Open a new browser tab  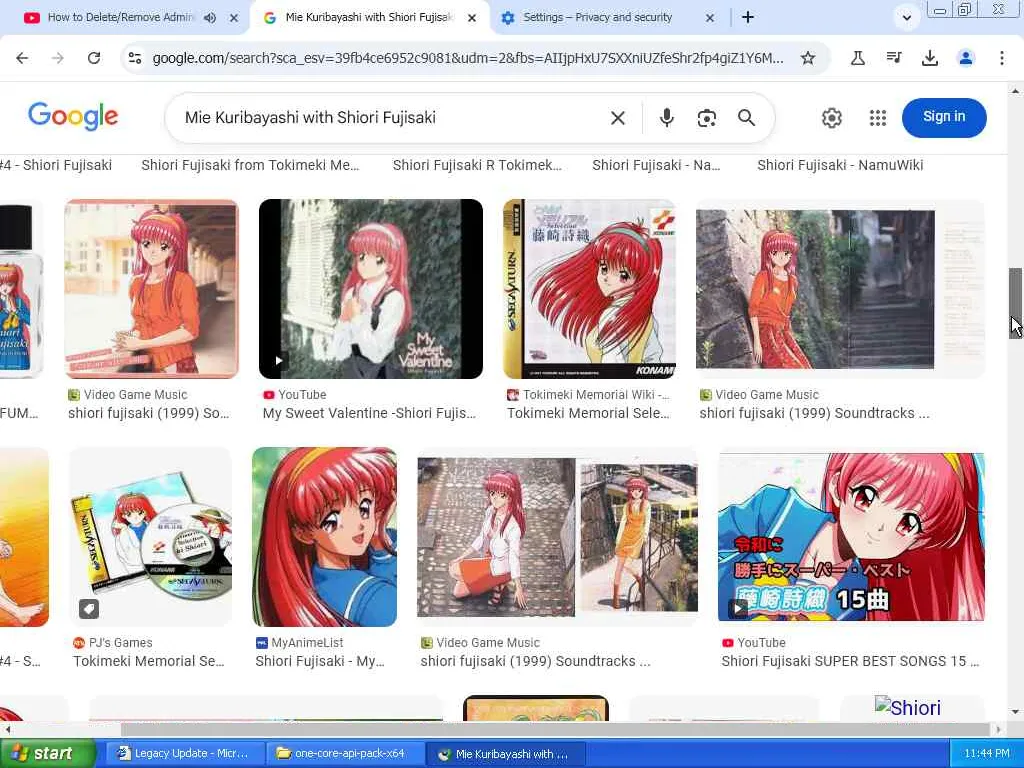tap(748, 18)
